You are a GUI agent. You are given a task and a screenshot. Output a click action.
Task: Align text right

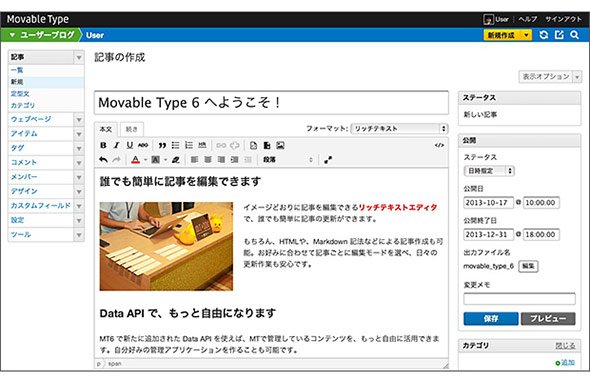[221, 160]
